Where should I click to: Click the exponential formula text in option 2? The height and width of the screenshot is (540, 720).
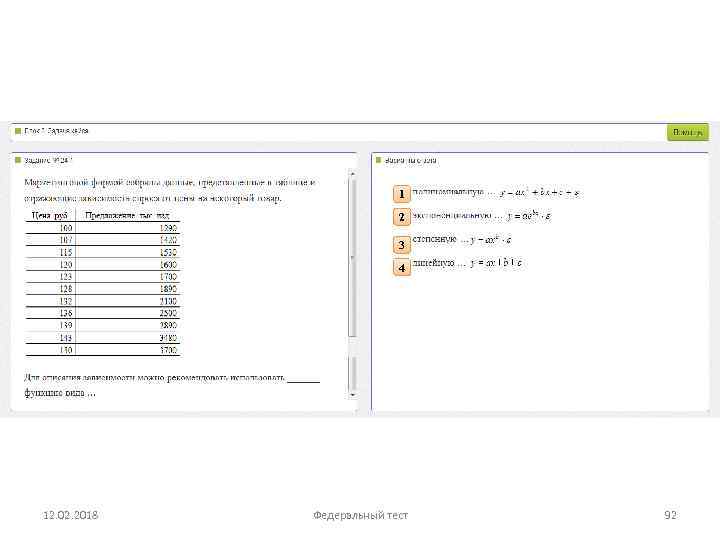(x=529, y=215)
